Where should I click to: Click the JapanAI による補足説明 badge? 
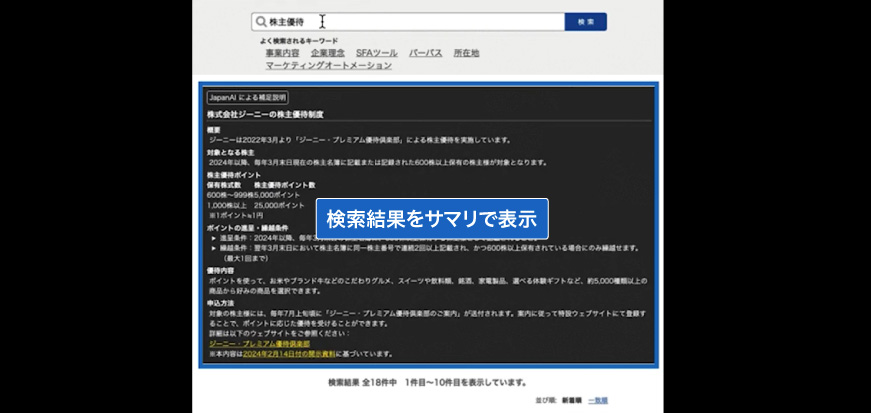247,98
